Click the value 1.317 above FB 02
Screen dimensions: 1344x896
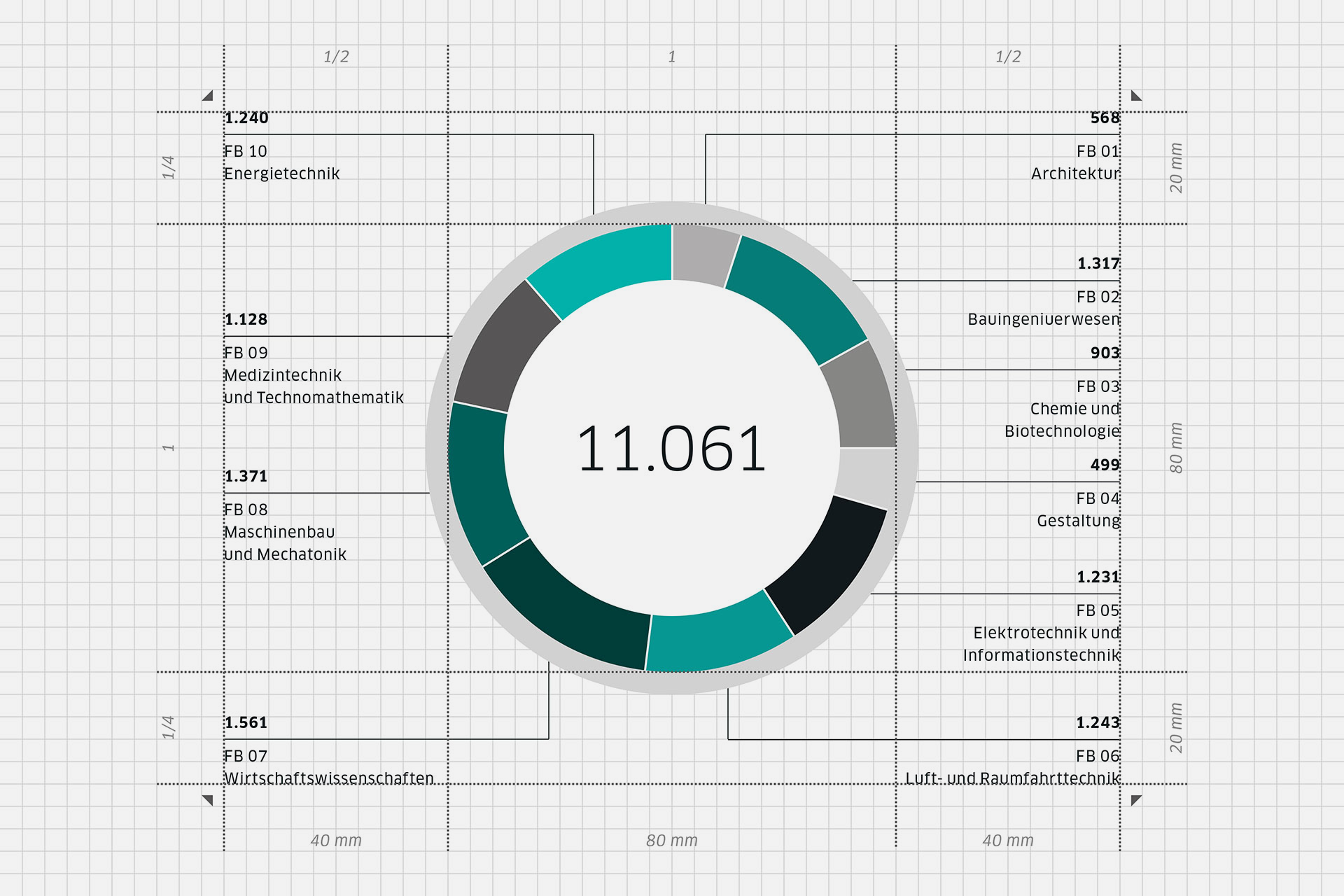click(1098, 263)
